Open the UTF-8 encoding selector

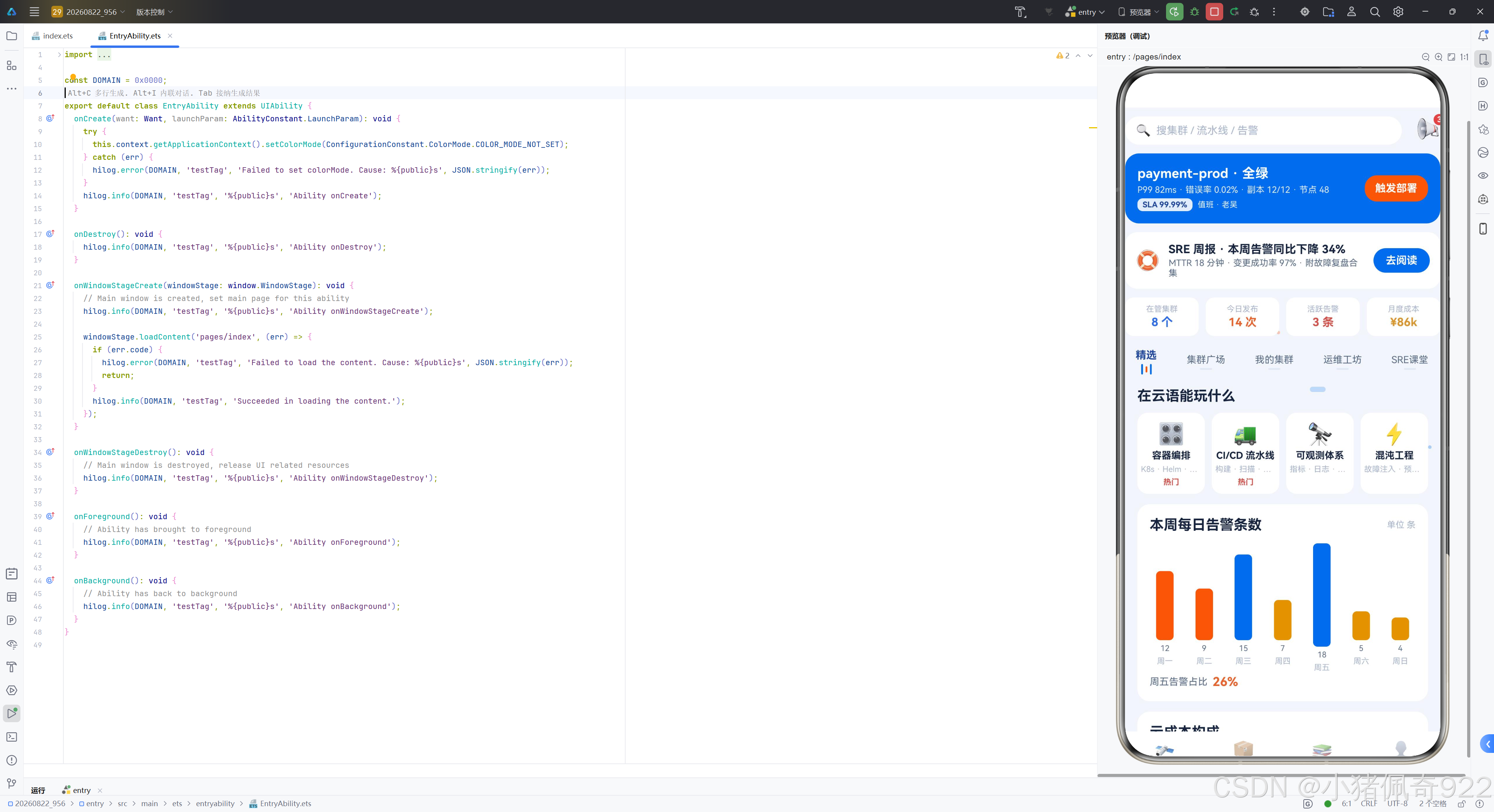[x=1398, y=804]
